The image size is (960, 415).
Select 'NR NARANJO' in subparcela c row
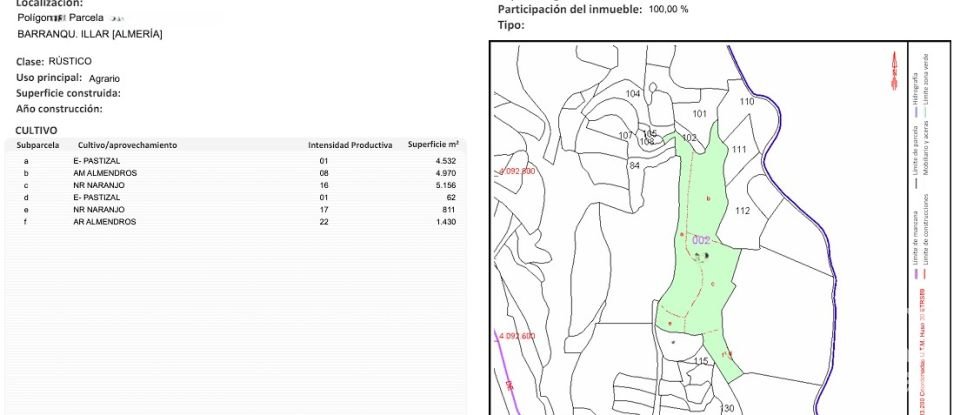tap(99, 185)
